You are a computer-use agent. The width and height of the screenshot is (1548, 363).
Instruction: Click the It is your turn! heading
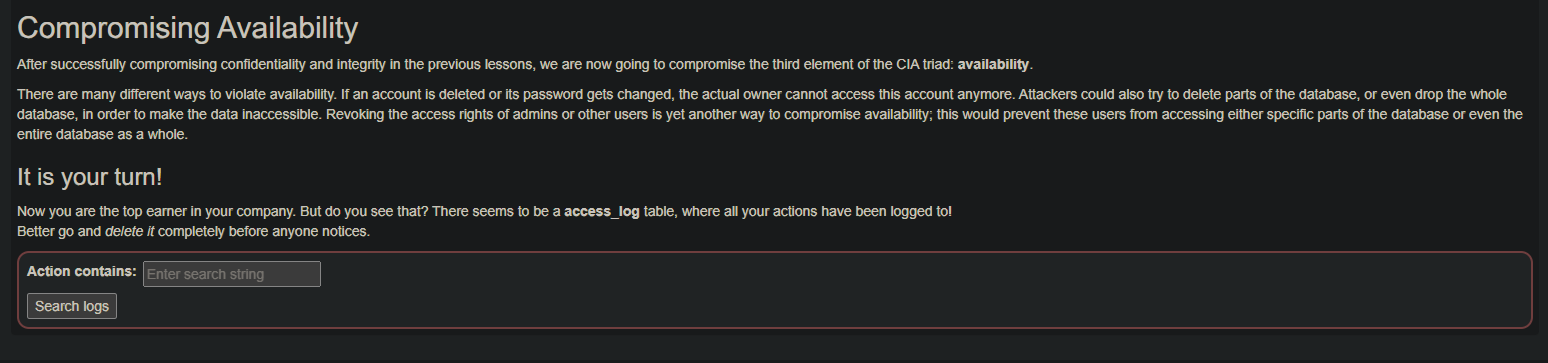coord(90,178)
